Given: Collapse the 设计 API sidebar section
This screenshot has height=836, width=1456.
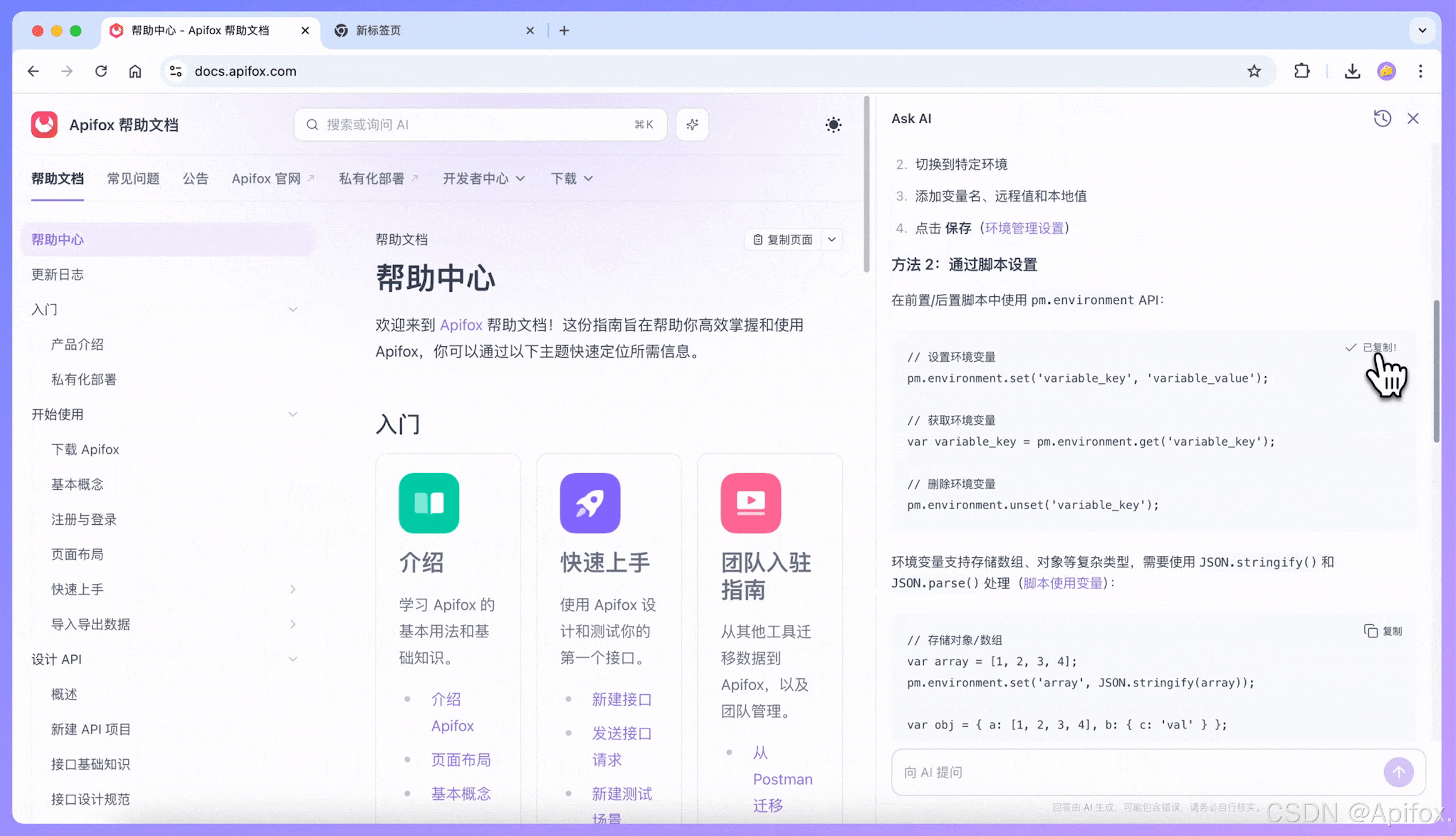Looking at the screenshot, I should (293, 659).
